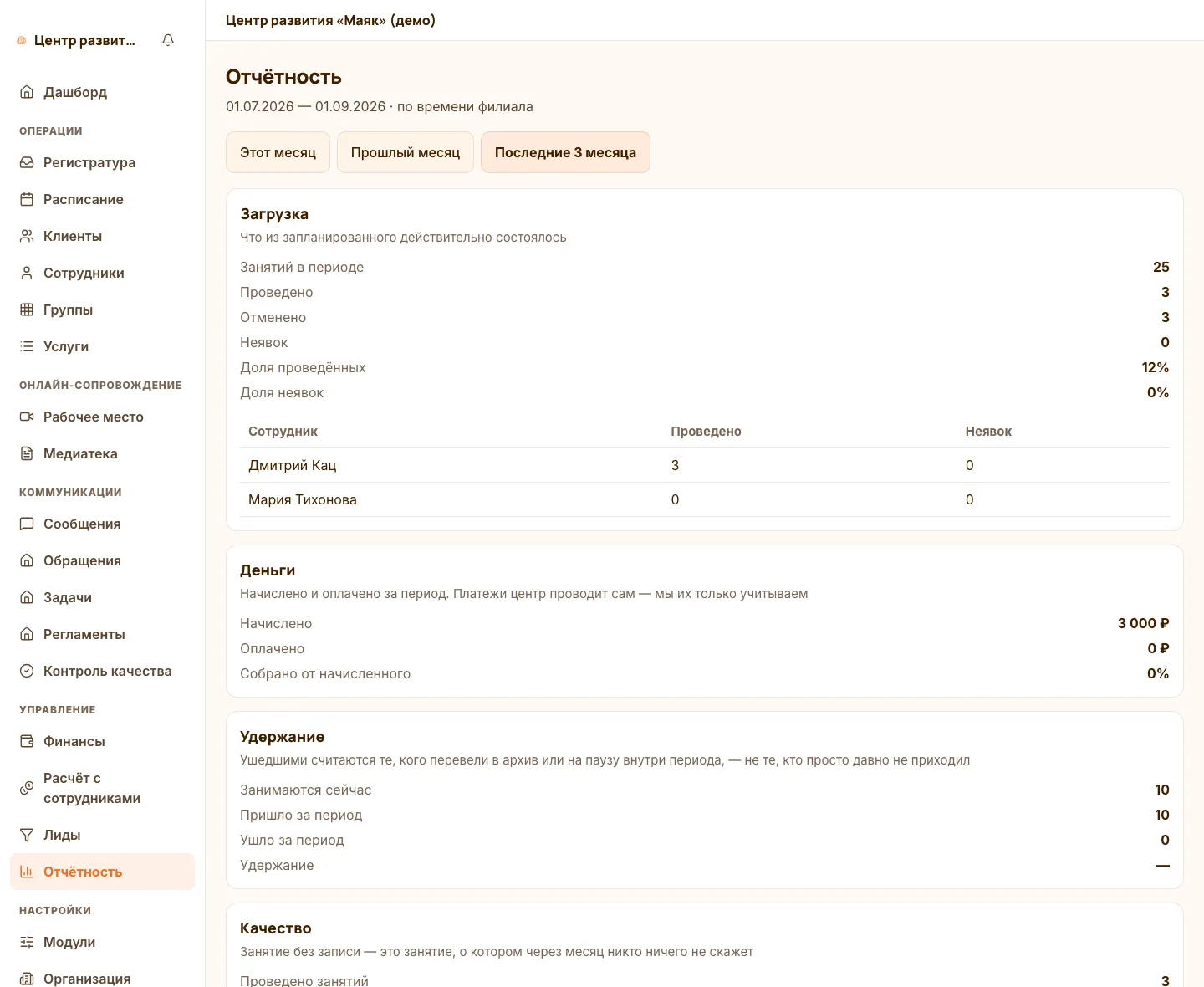The width and height of the screenshot is (1204, 987).
Task: Open Контроль качества via checkmark circle icon
Action: (27, 671)
